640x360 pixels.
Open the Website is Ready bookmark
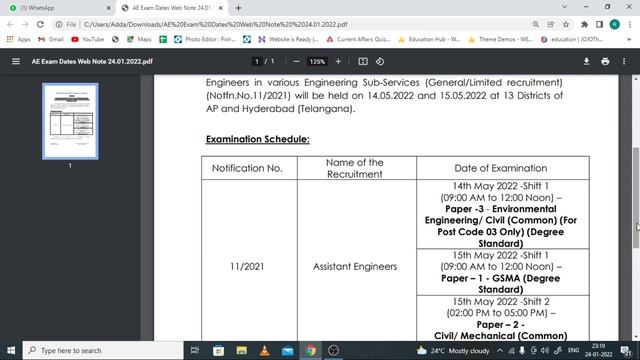tap(288, 39)
